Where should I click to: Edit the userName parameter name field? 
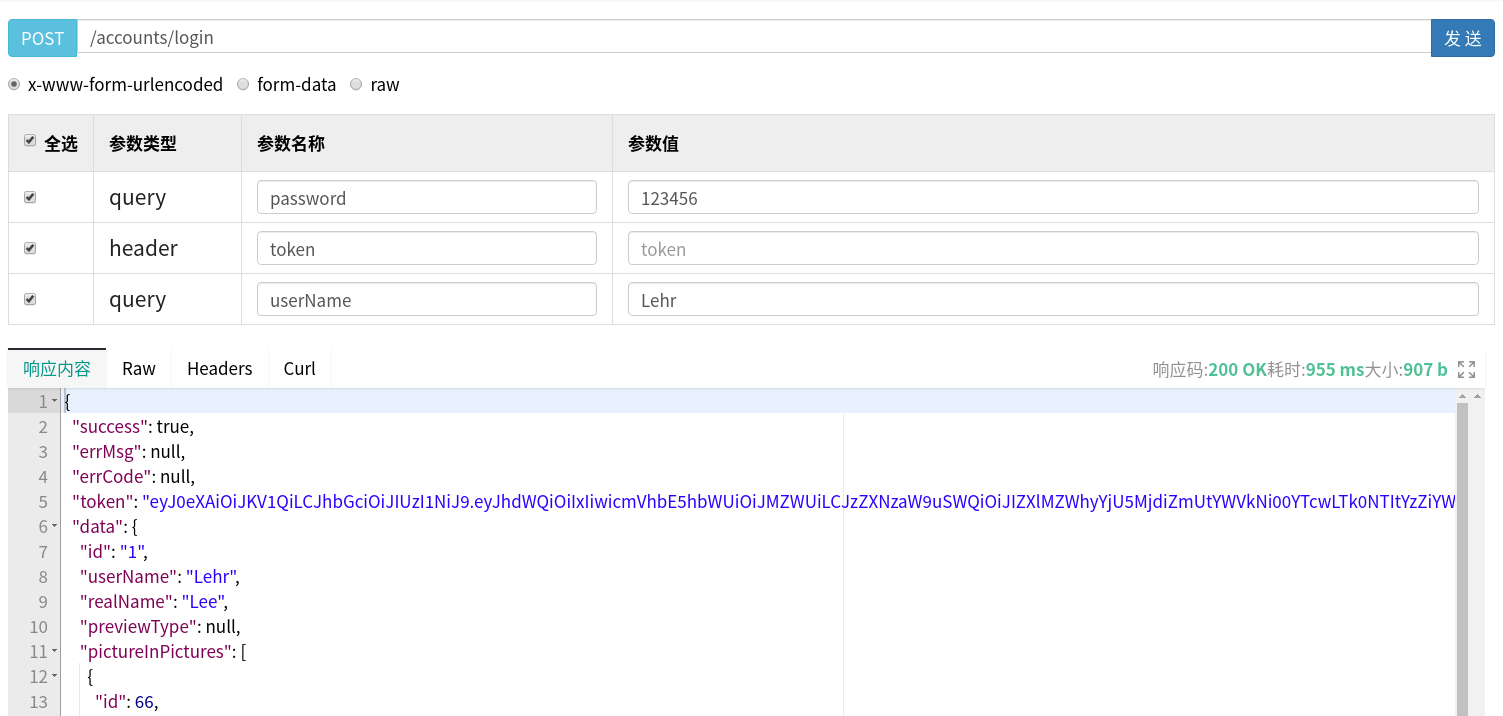[427, 299]
